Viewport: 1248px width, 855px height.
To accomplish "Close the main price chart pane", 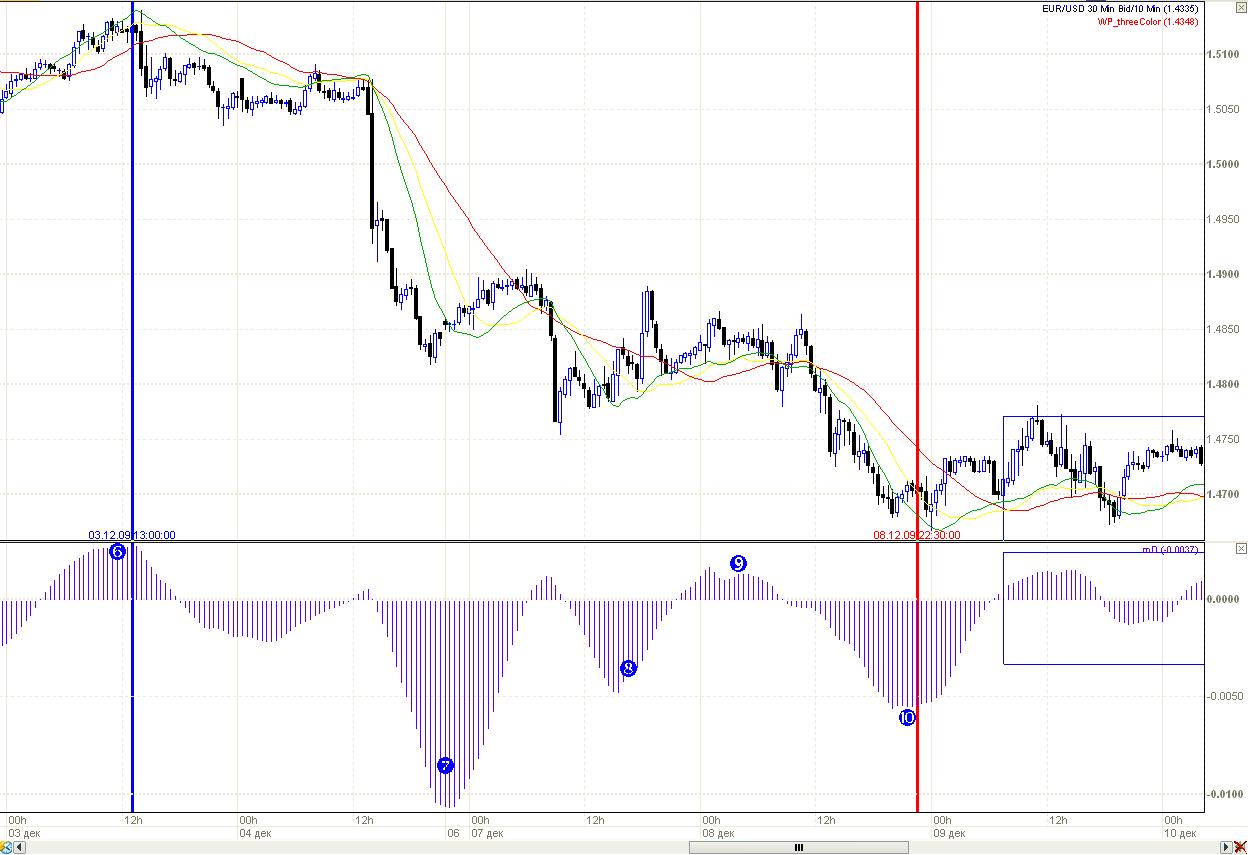I will (1241, 9).
